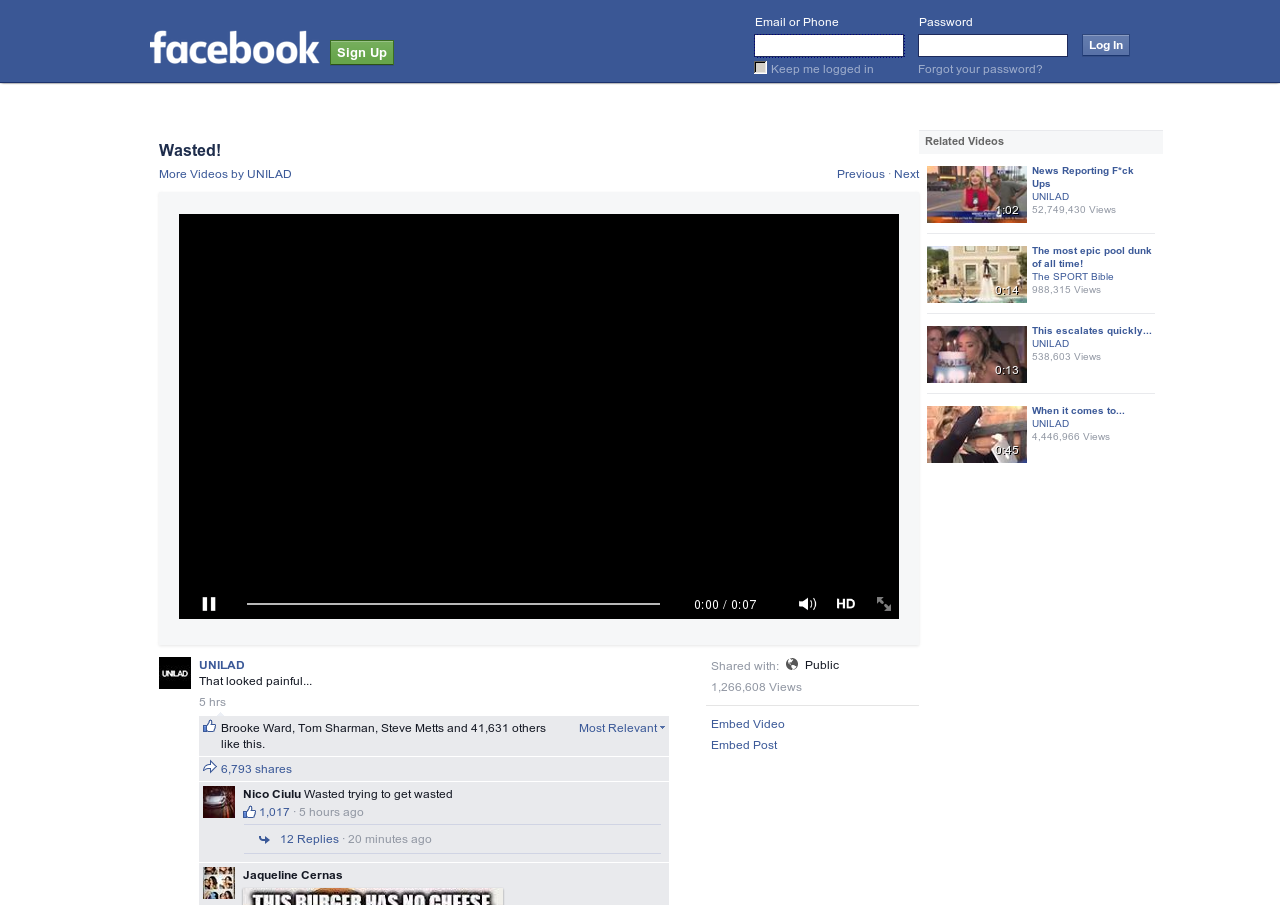Viewport: 1280px width, 905px height.
Task: Open More Videos by UNILAD
Action: [225, 174]
